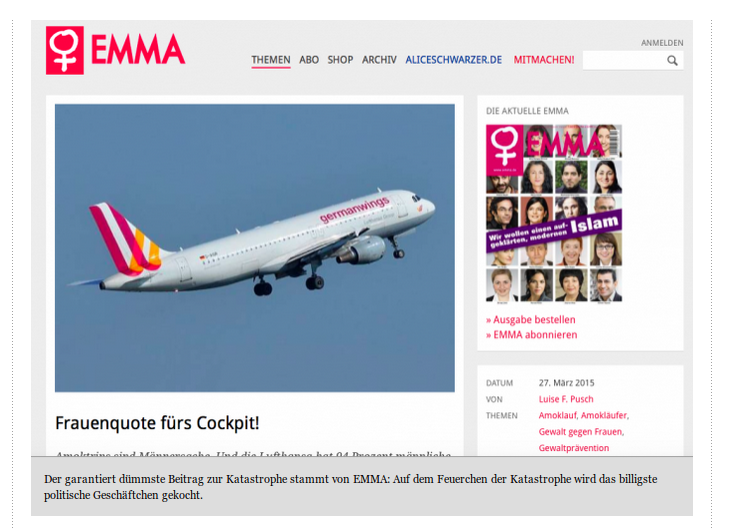
Task: Click the ANMELDEN login link
Action: (x=662, y=43)
